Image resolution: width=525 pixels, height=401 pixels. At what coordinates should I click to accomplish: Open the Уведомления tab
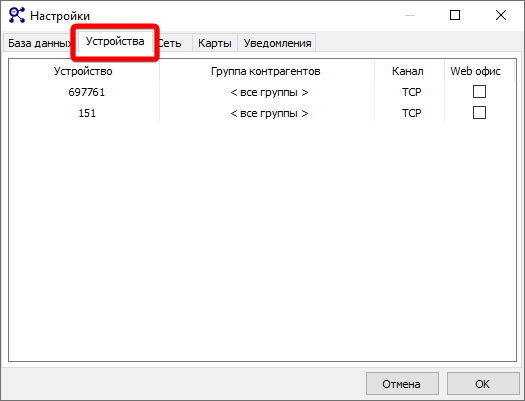(277, 43)
